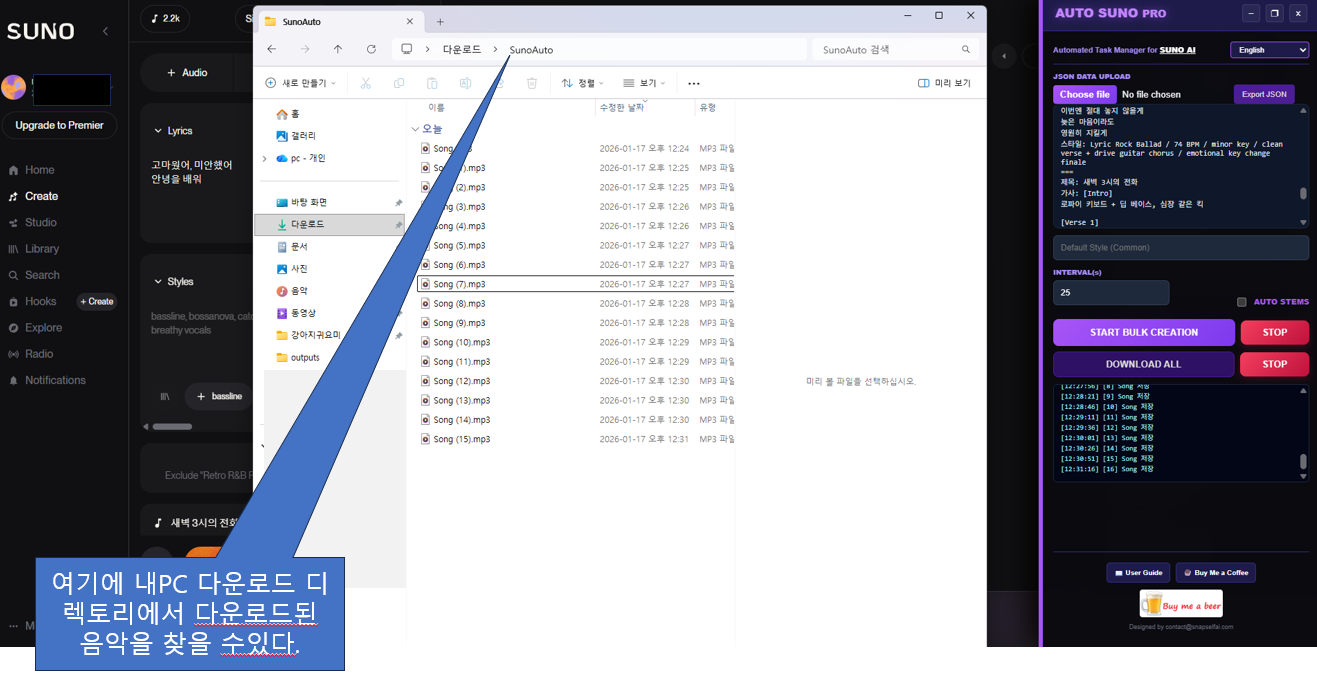Open the three-dot See more menu
The height and width of the screenshot is (673, 1317).
(694, 83)
